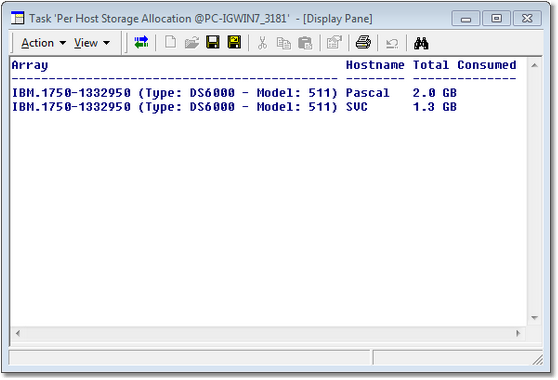The width and height of the screenshot is (558, 380).
Task: Click the New document toolbar icon
Action: pyautogui.click(x=170, y=43)
